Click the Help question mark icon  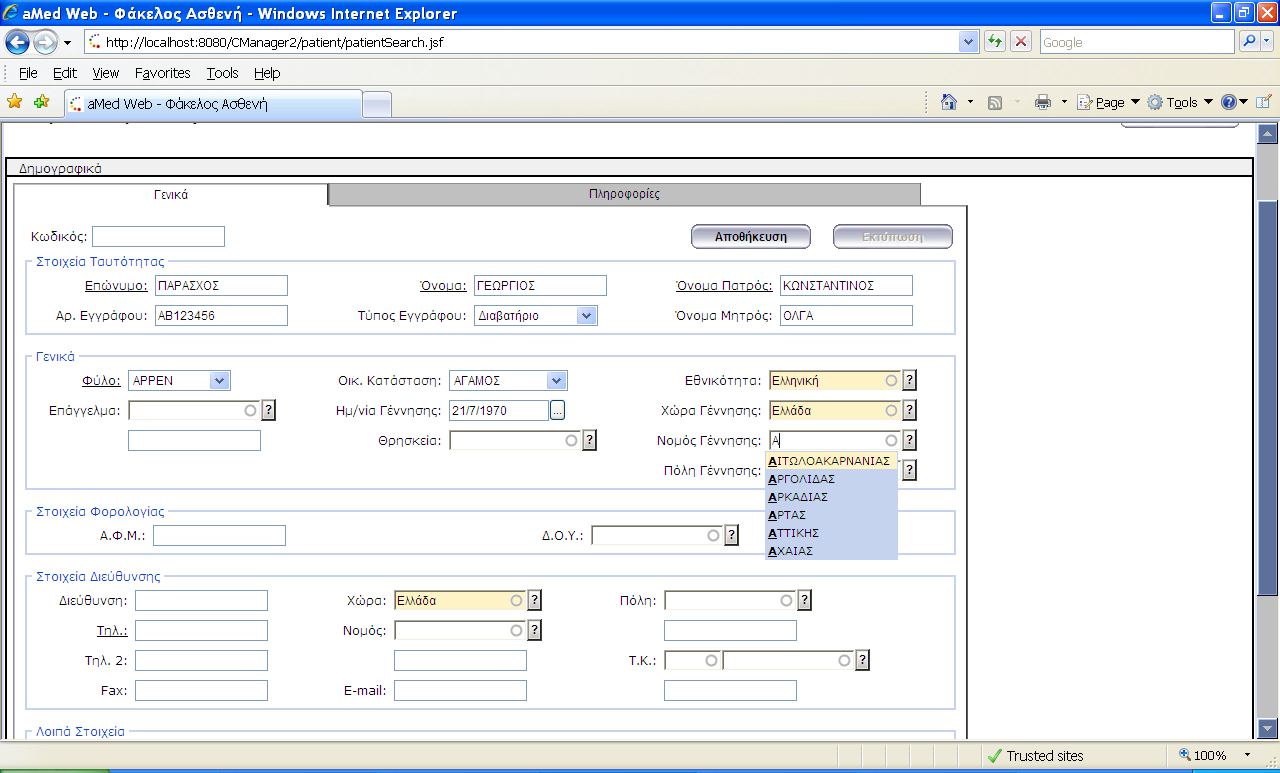pyautogui.click(x=1229, y=102)
